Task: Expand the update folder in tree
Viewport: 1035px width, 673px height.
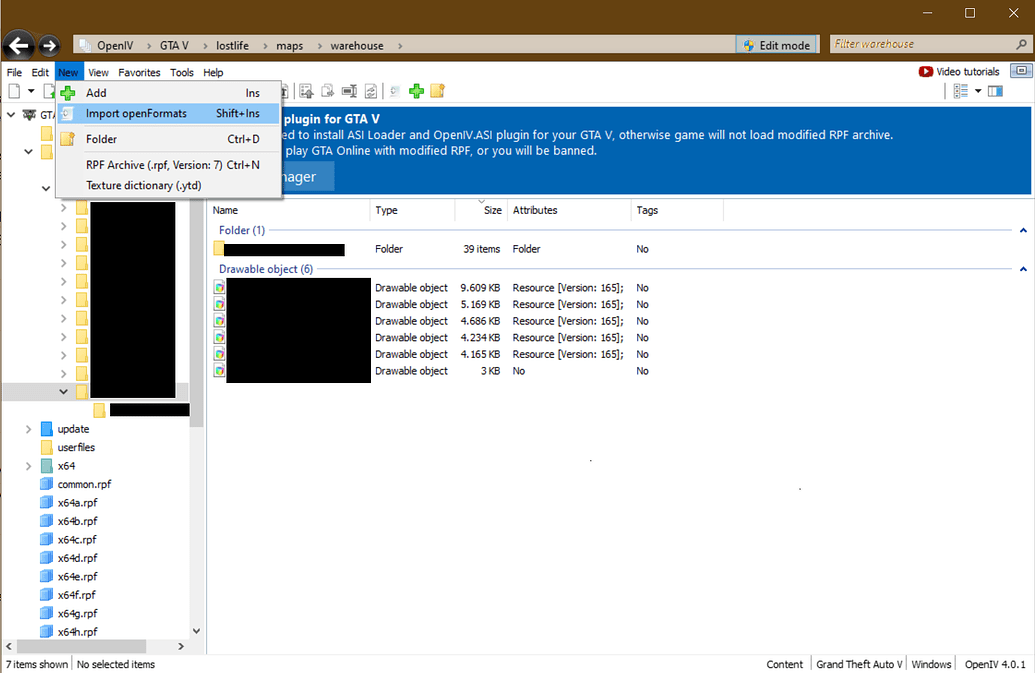Action: pyautogui.click(x=28, y=429)
